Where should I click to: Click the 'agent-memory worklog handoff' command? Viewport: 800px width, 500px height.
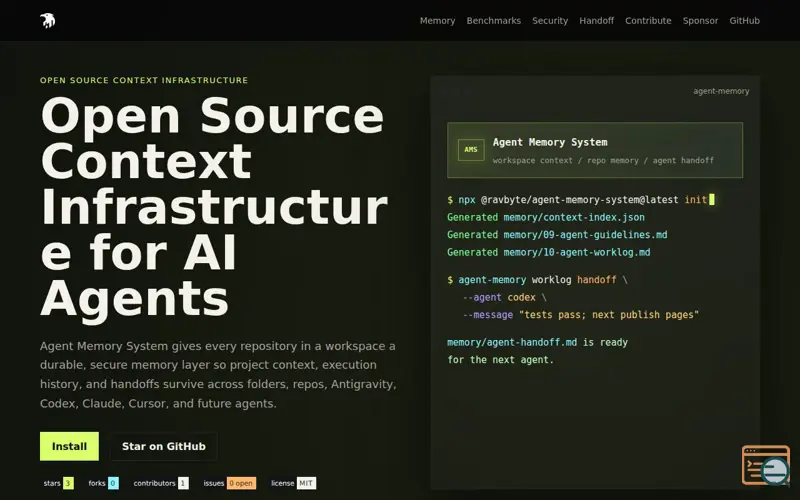(537, 280)
